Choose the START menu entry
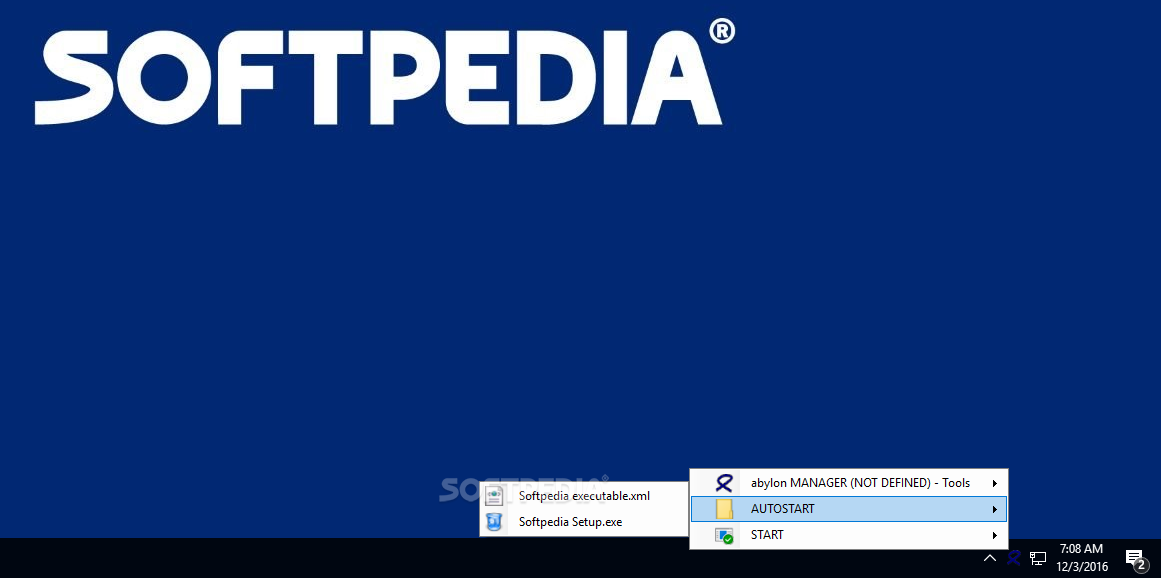This screenshot has height=578, width=1161. point(849,535)
